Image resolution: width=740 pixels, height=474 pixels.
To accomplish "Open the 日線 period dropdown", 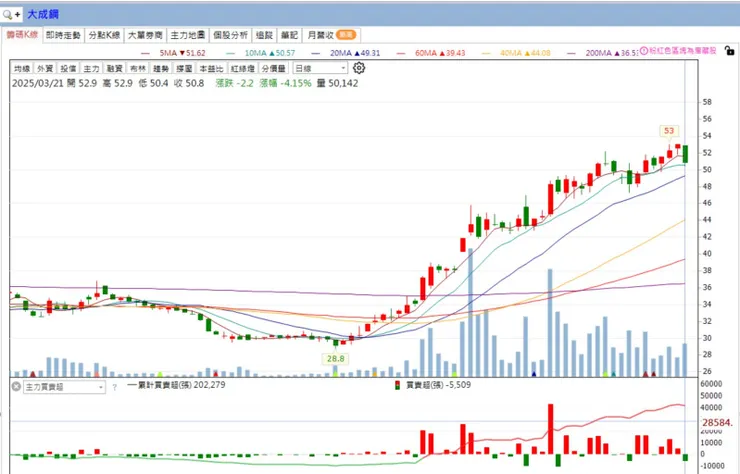I will pyautogui.click(x=320, y=68).
